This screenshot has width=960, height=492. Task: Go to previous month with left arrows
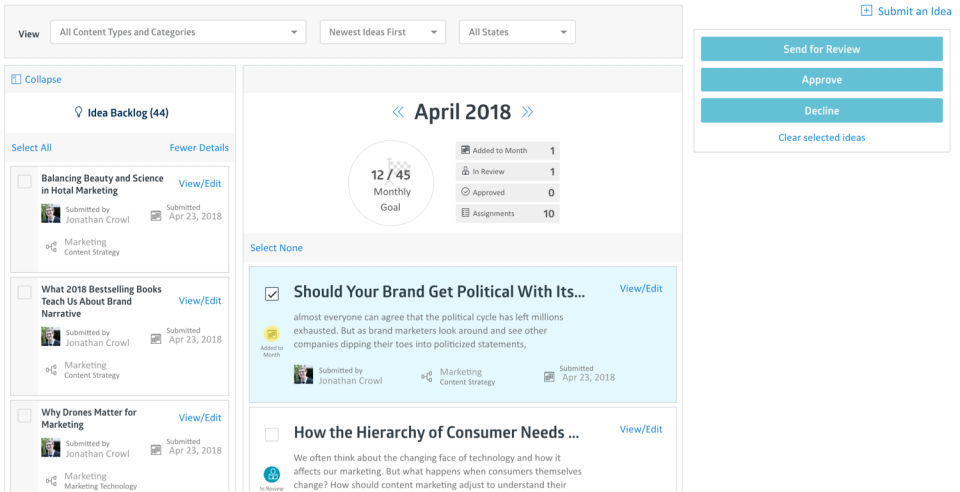[398, 112]
